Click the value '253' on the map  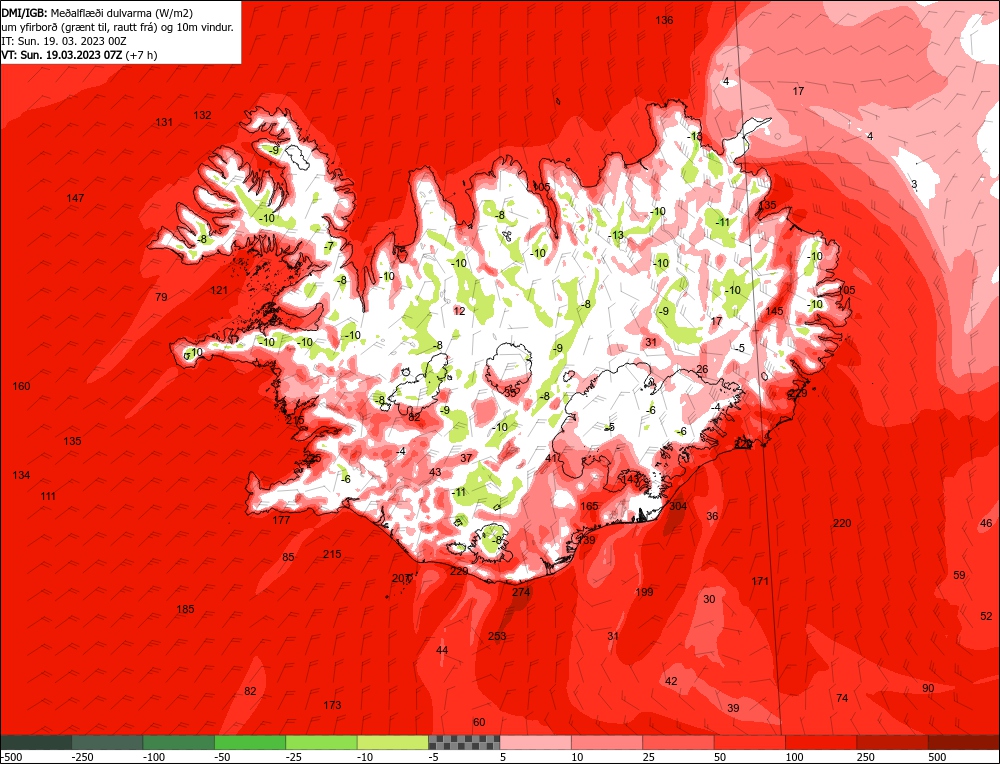497,636
